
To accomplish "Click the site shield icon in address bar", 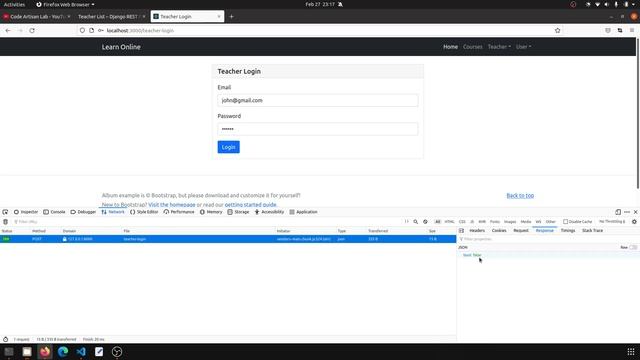I will coord(82,31).
